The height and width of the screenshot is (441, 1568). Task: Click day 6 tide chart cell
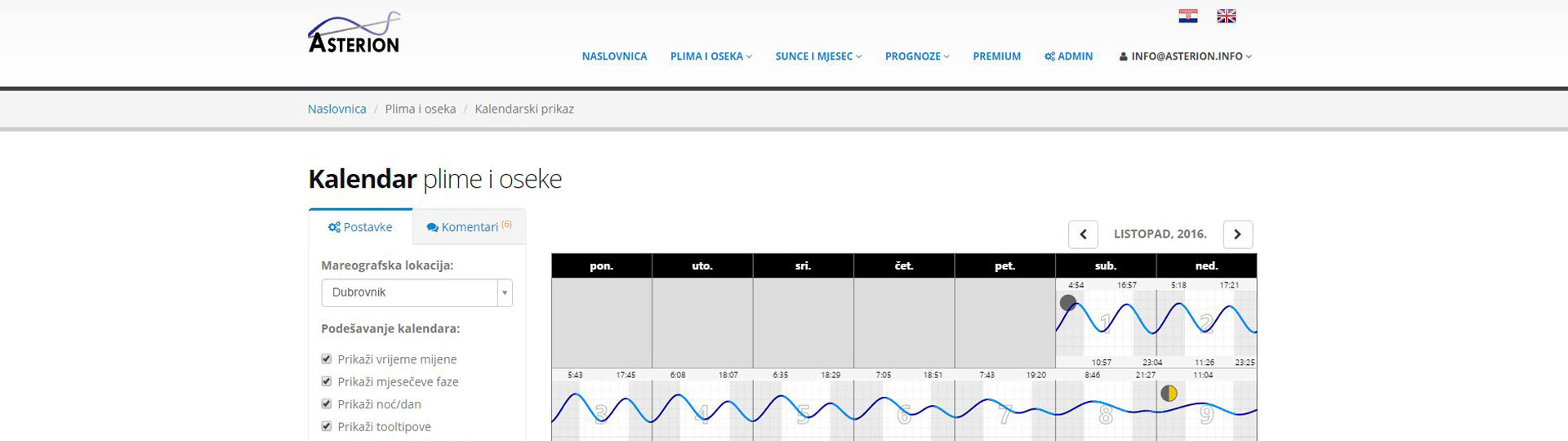coord(904,405)
